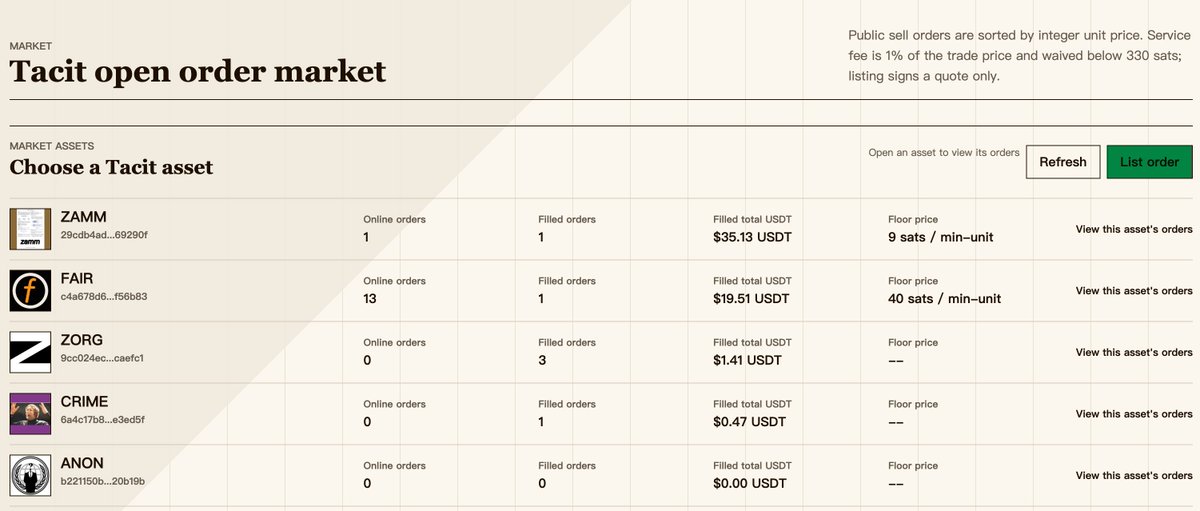
Task: Click the CRIME purple thumbnail icon
Action: click(30, 414)
